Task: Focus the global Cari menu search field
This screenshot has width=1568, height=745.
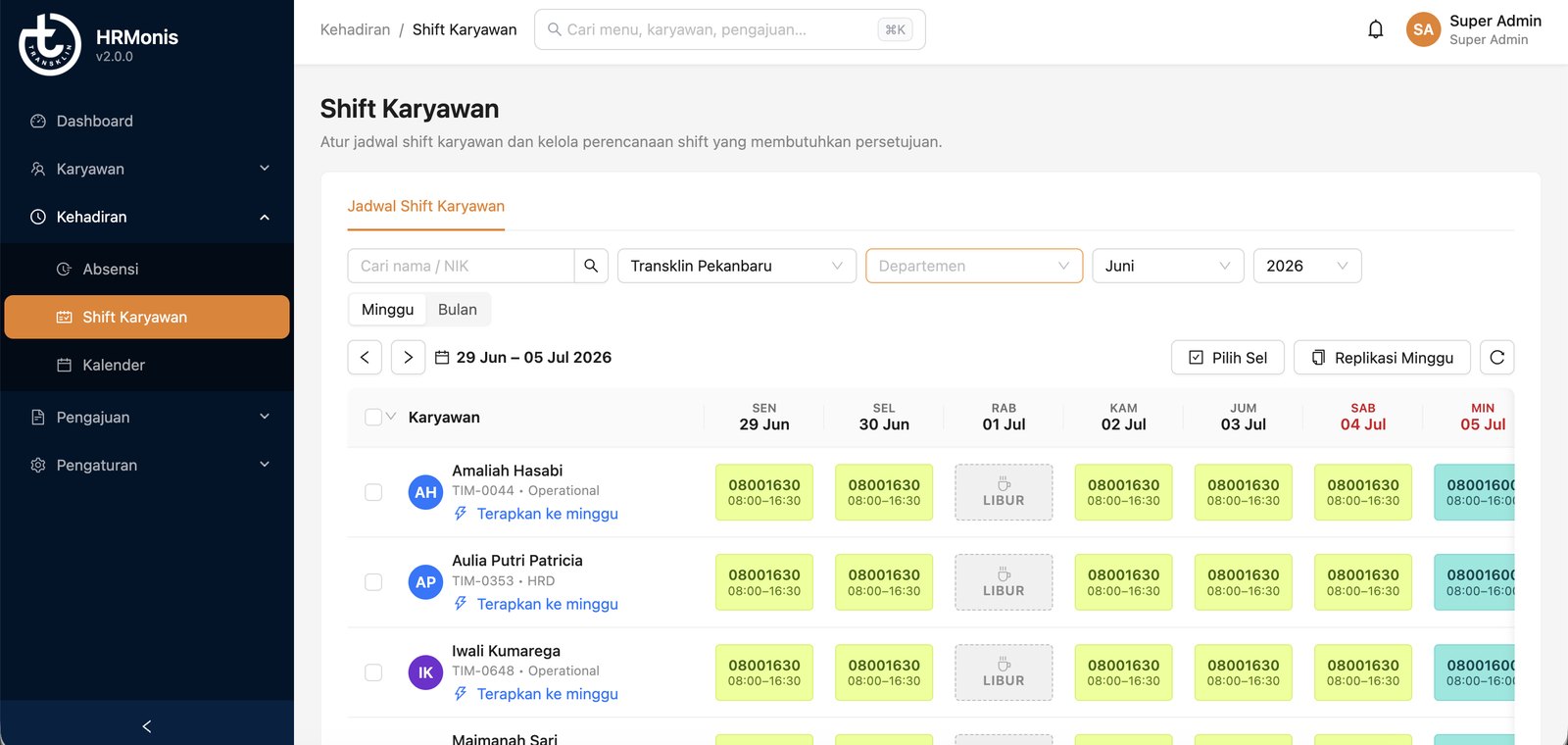Action: [x=730, y=29]
